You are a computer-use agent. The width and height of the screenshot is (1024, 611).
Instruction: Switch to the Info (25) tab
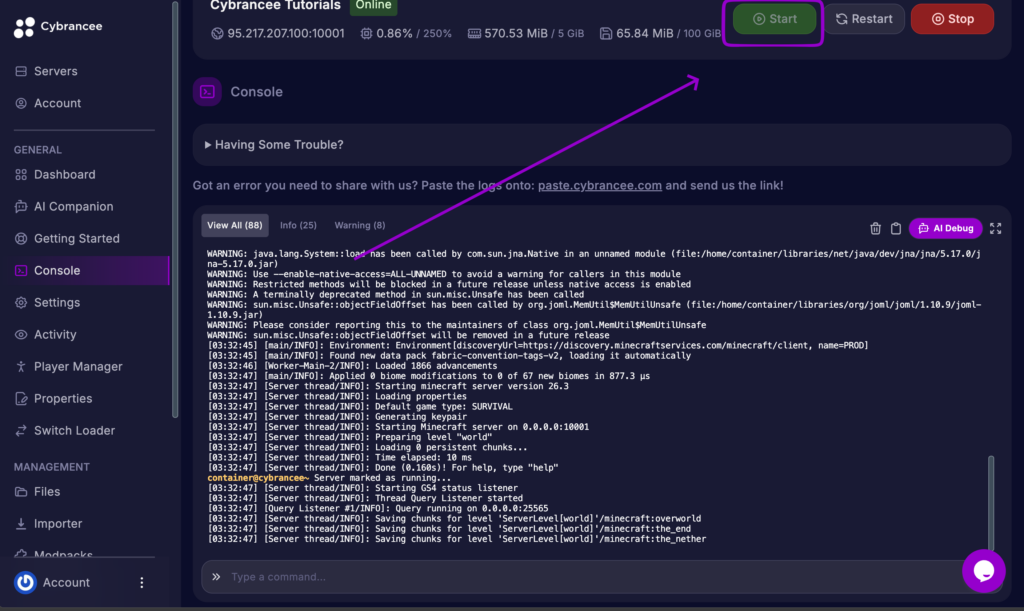point(298,225)
